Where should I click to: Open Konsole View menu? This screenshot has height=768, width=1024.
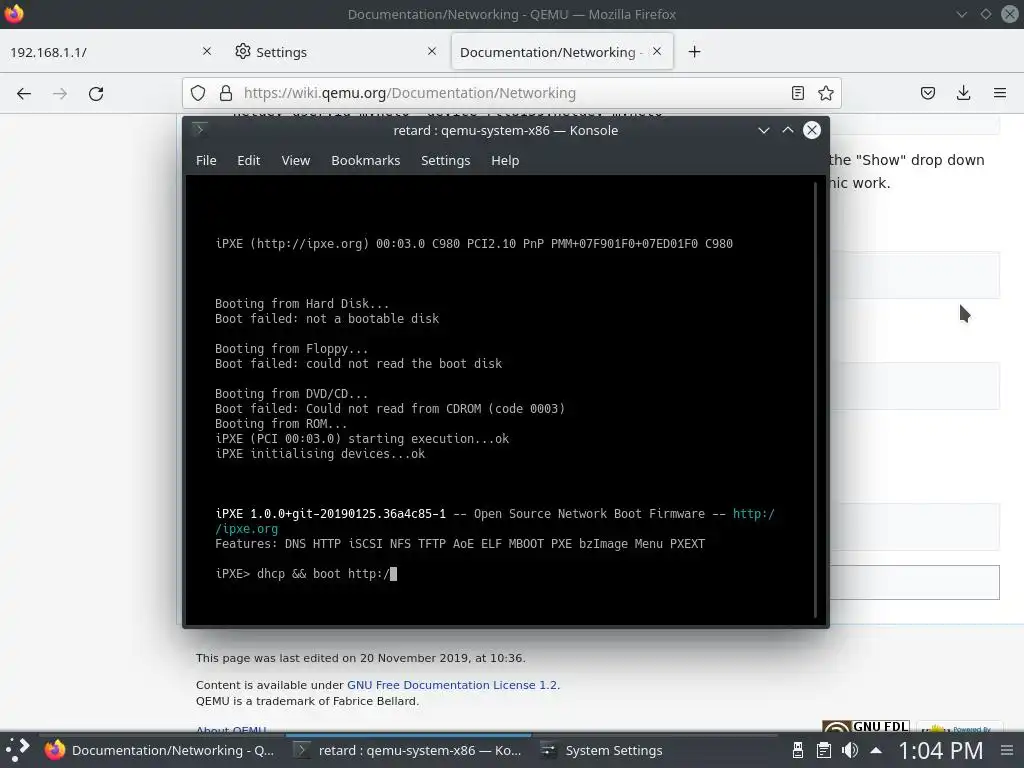coord(295,161)
